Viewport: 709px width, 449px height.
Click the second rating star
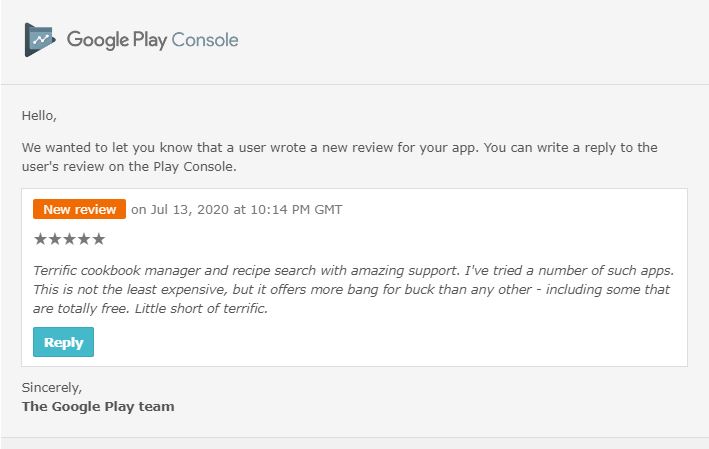click(55, 239)
